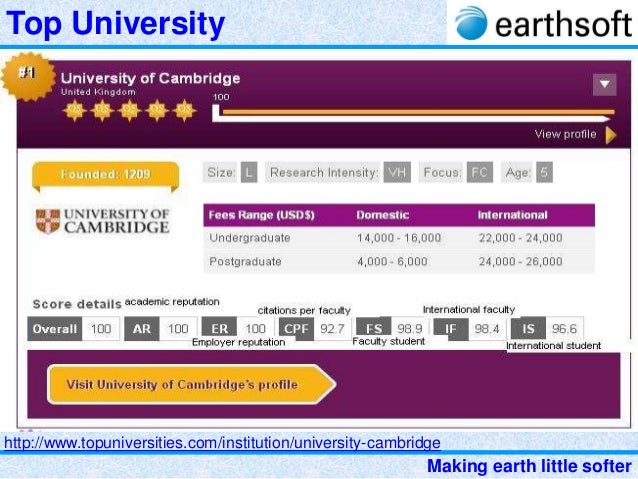The height and width of the screenshot is (479, 638).
Task: Click the Founded: 1209 banner
Action: (x=106, y=175)
